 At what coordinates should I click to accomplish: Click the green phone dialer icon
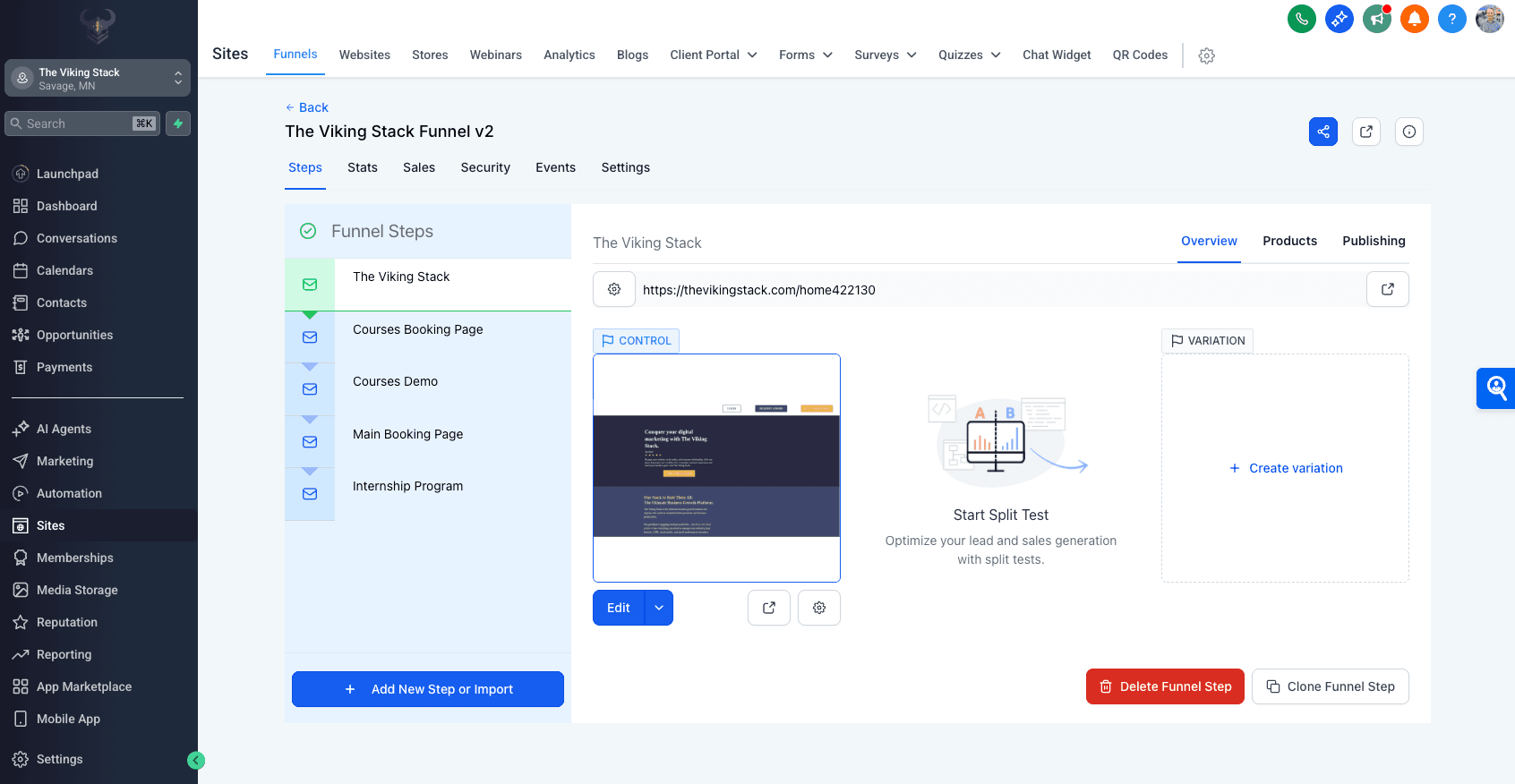coord(1301,19)
